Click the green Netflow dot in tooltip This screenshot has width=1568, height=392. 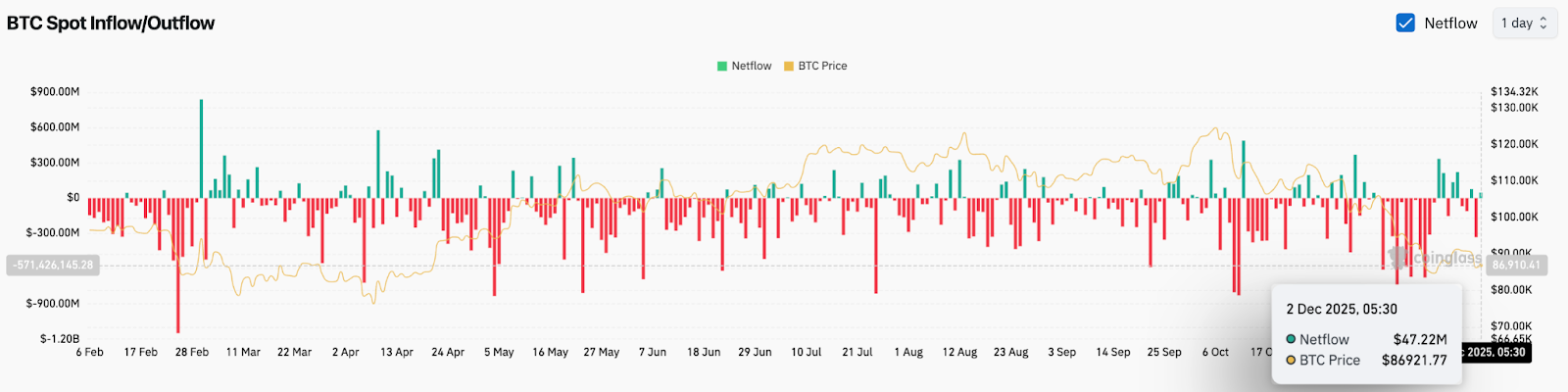(x=1291, y=339)
